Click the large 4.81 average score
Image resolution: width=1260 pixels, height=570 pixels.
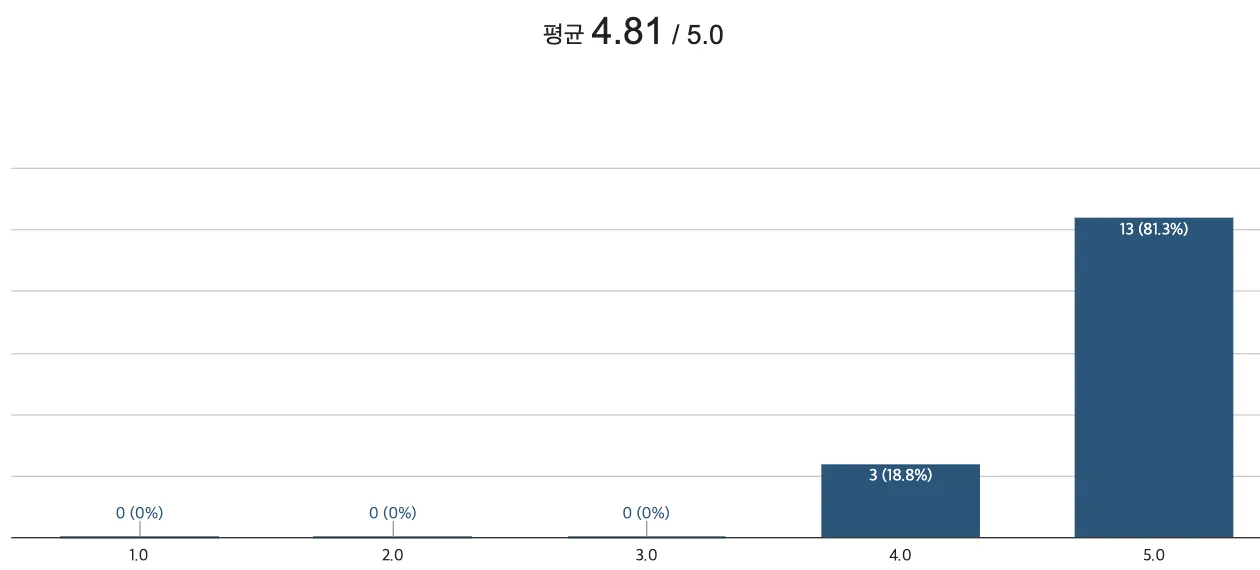click(x=627, y=32)
